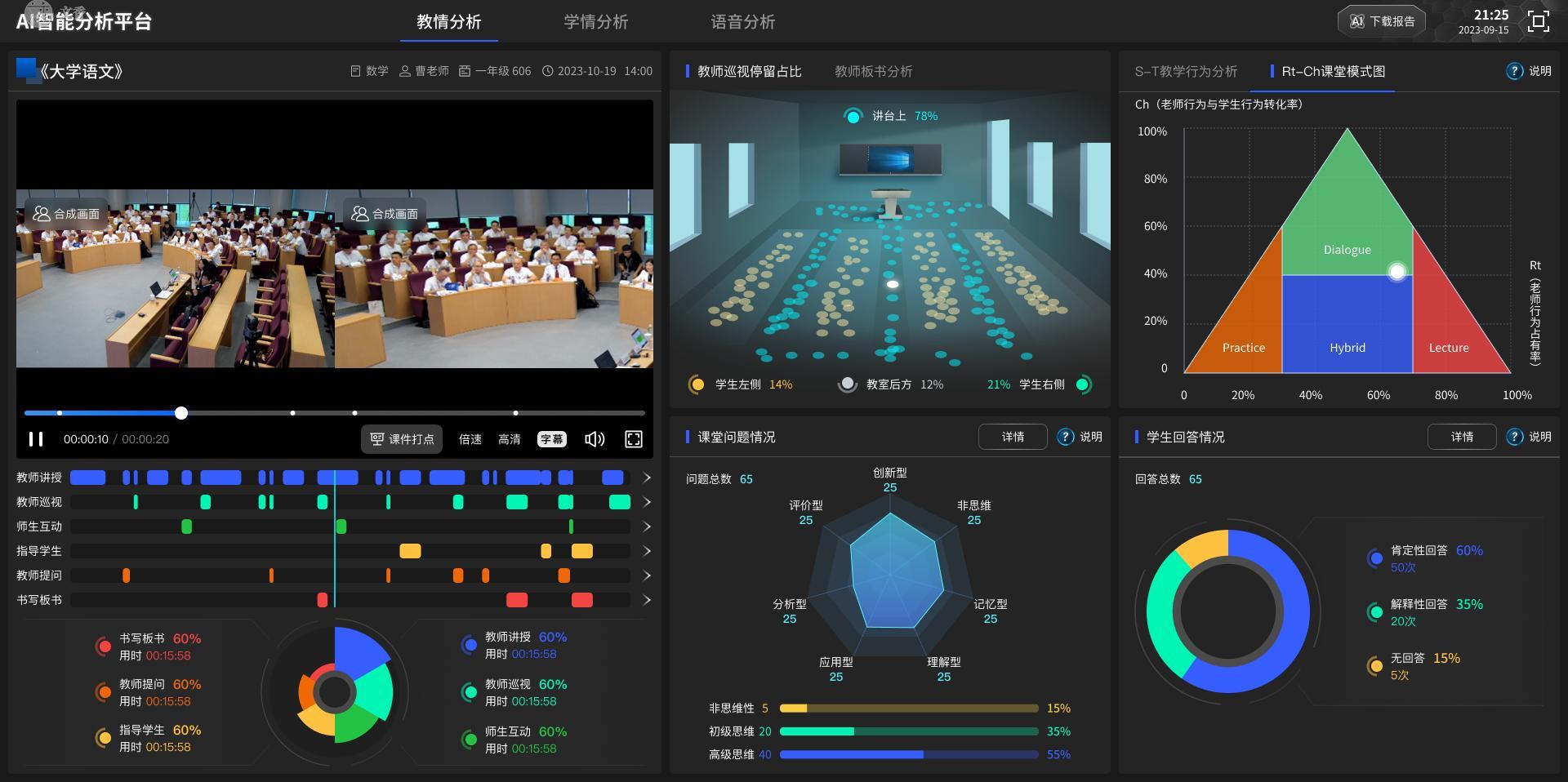The height and width of the screenshot is (782, 1568).
Task: Mute the video volume speaker icon
Action: pyautogui.click(x=595, y=439)
